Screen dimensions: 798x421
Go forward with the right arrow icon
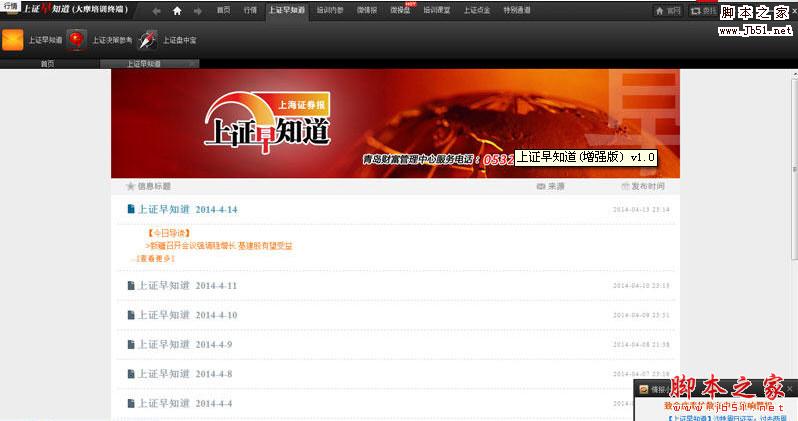pyautogui.click(x=197, y=11)
